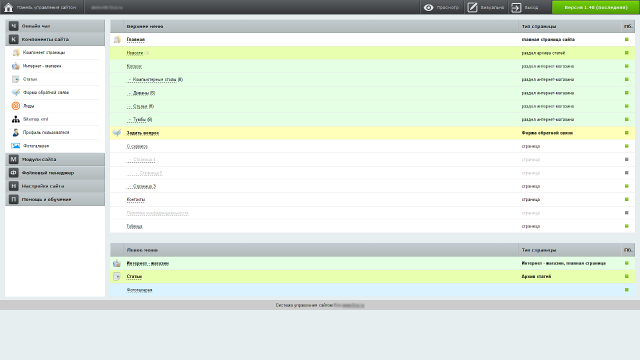The height and width of the screenshot is (360, 640).
Task: Open the Компонент страницы sidebar icon
Action: pyautogui.click(x=16, y=52)
